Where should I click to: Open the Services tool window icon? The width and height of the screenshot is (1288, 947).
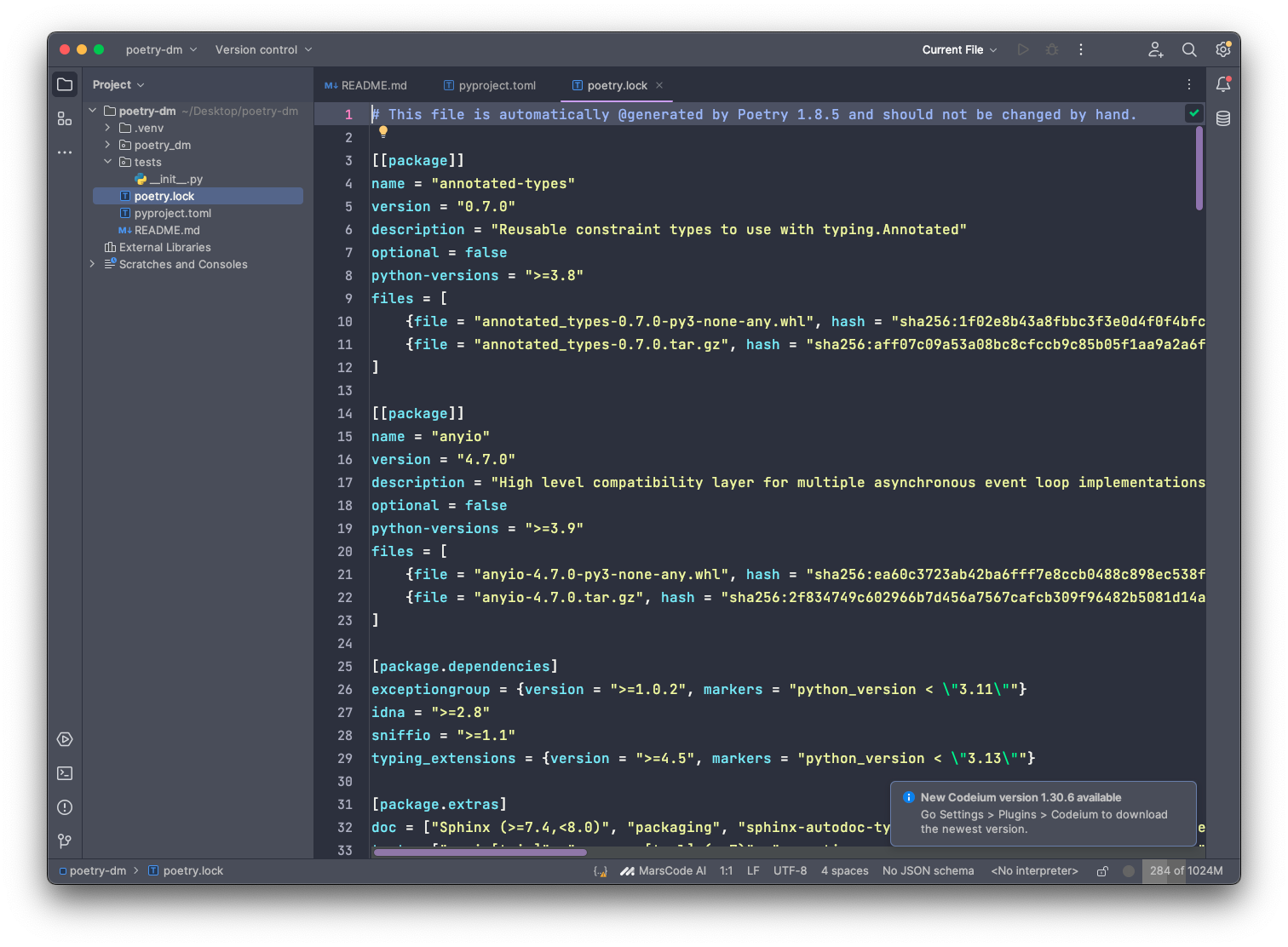[65, 739]
